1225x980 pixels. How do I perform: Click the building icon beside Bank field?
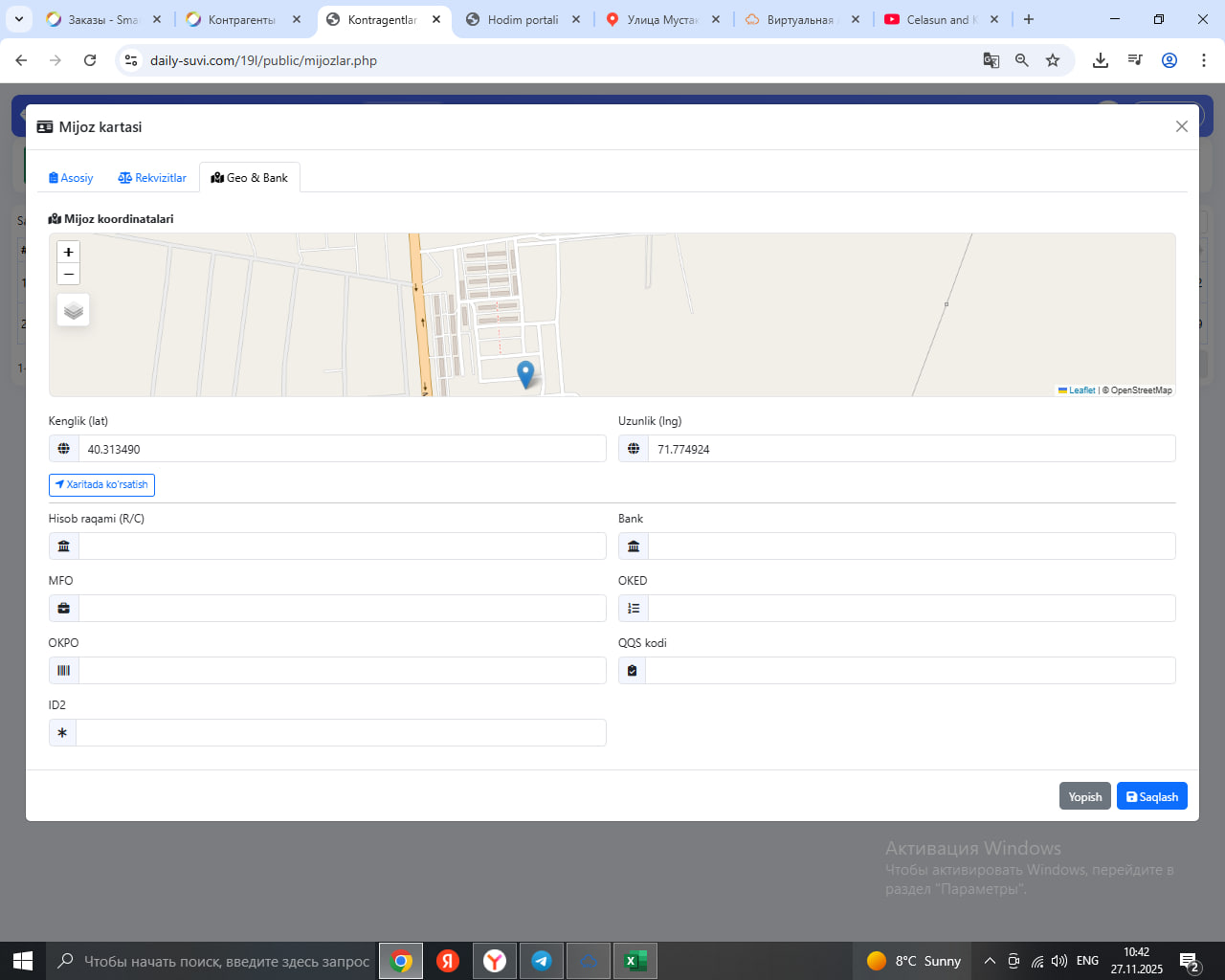point(634,546)
